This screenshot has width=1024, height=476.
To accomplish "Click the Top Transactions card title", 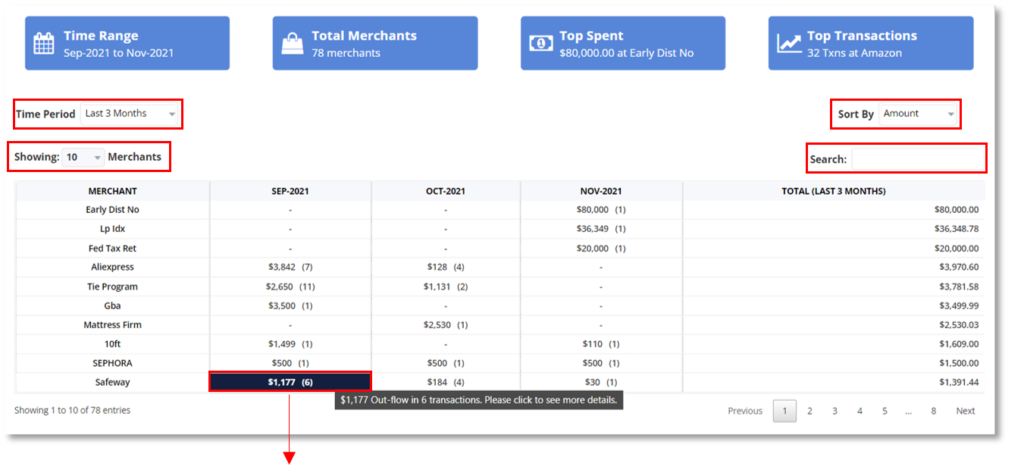I will pyautogui.click(x=862, y=36).
